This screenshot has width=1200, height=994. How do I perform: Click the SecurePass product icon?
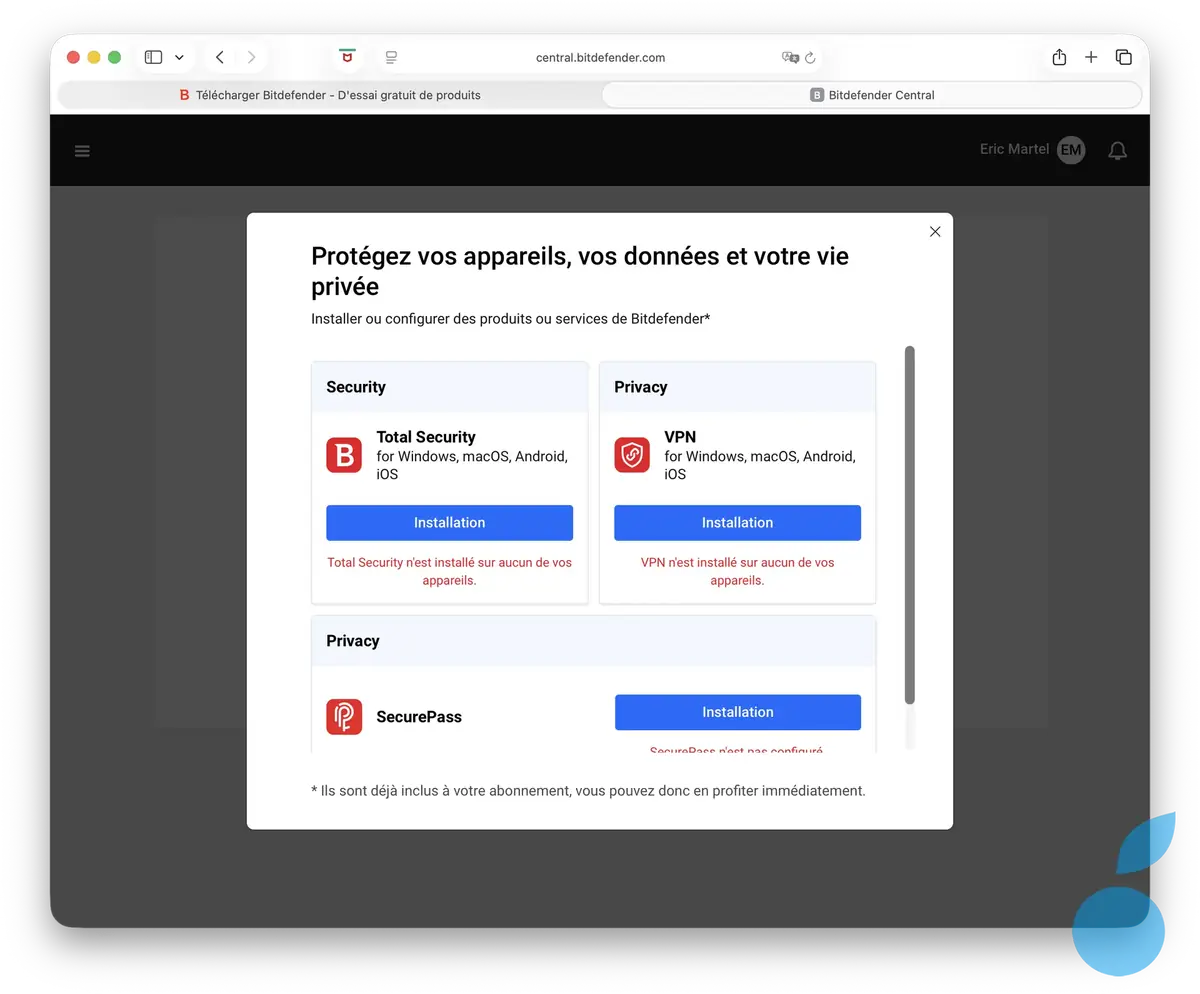pyautogui.click(x=344, y=716)
